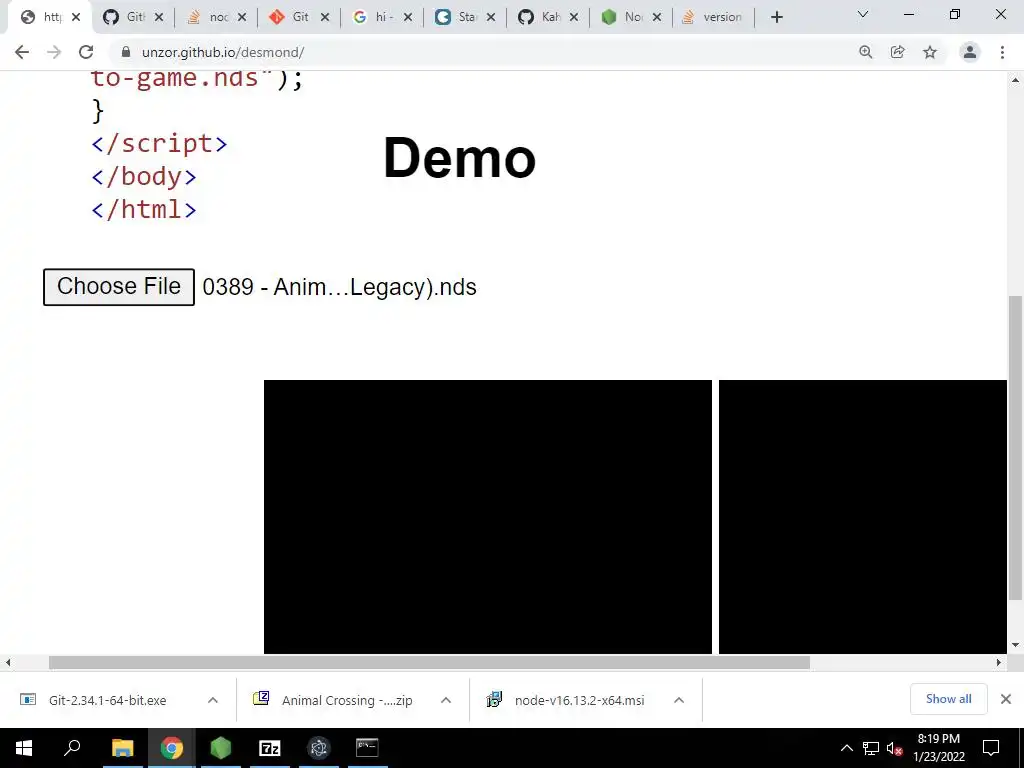
Task: Click the </script> code line
Action: 159,144
